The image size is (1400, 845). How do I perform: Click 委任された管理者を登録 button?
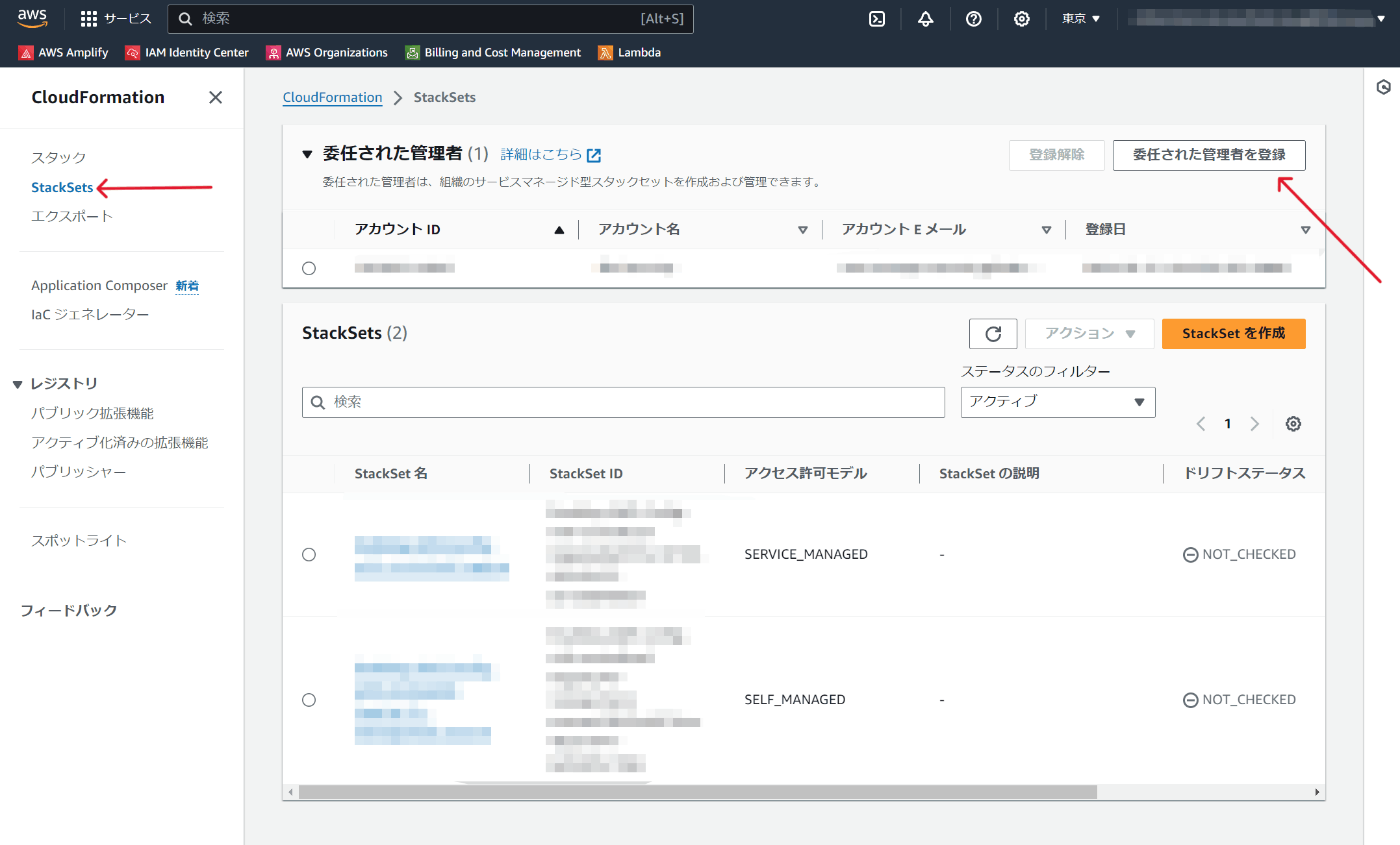(1209, 155)
